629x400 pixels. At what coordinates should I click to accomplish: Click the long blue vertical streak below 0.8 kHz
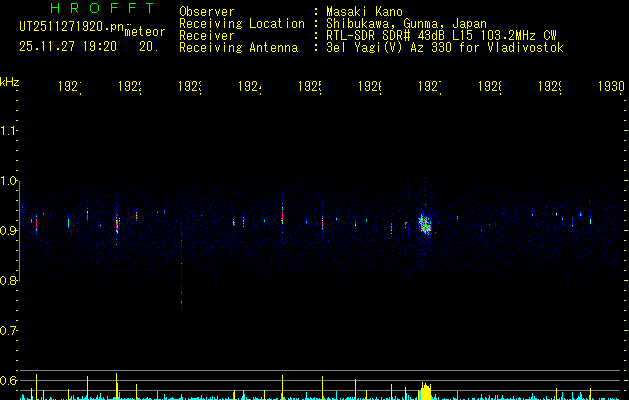click(x=181, y=267)
